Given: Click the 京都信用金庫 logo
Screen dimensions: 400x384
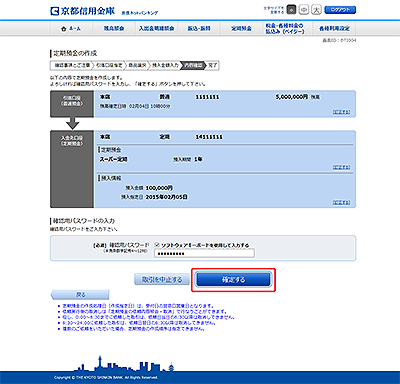Looking at the screenshot, I should pyautogui.click(x=82, y=11).
